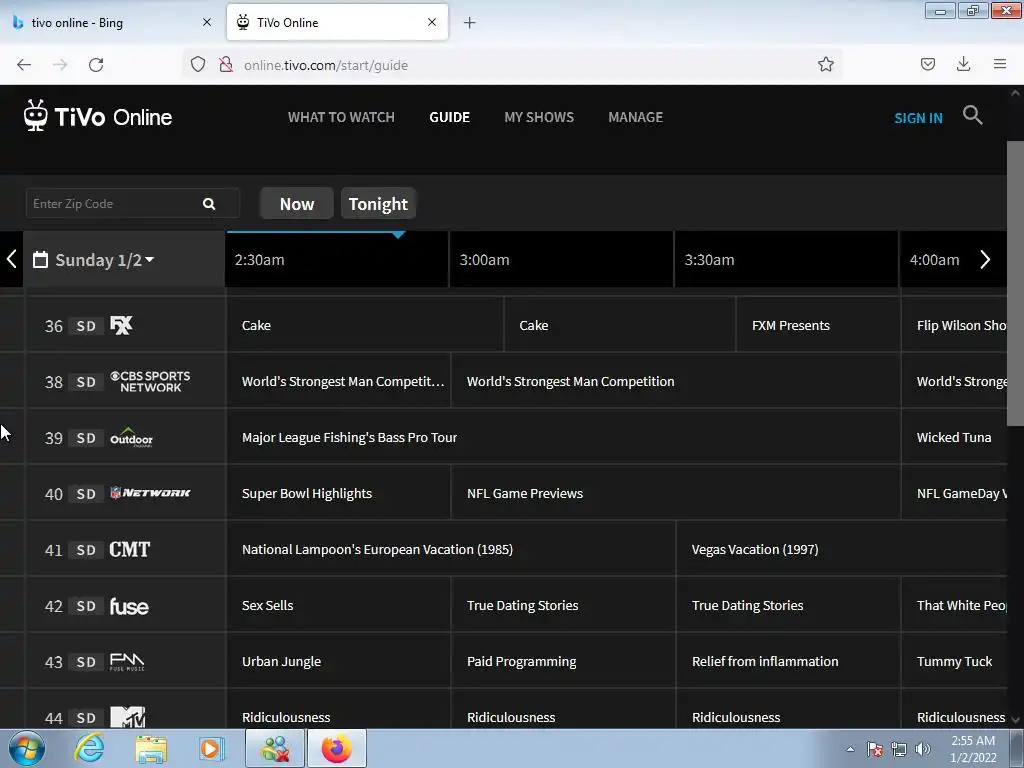The image size is (1024, 768).
Task: Open the Manage section
Action: click(x=635, y=117)
